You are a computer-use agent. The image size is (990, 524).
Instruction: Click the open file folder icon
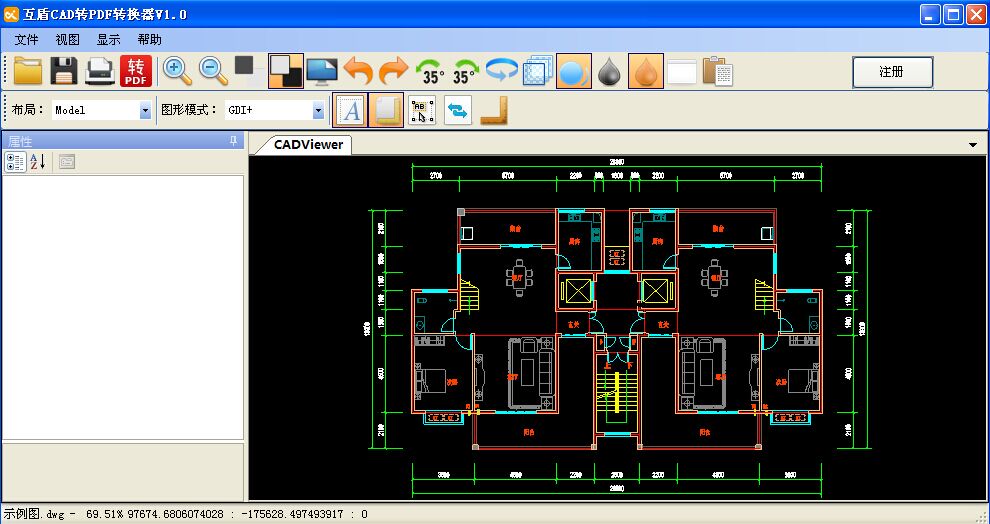[28, 71]
